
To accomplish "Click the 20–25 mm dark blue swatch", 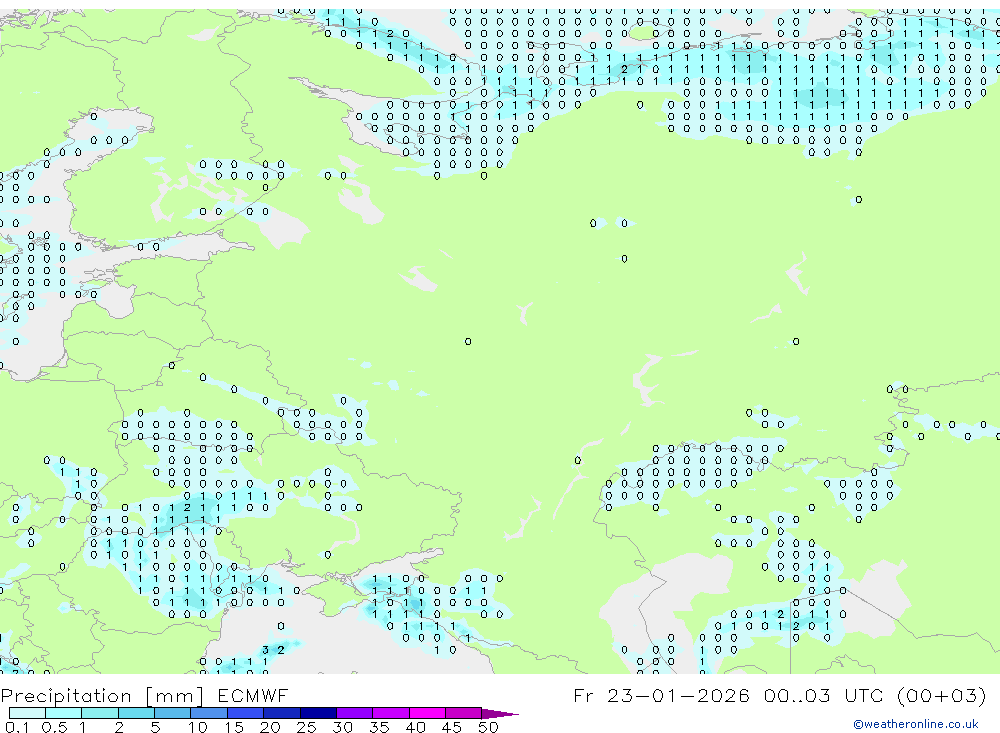I will coord(281,713).
